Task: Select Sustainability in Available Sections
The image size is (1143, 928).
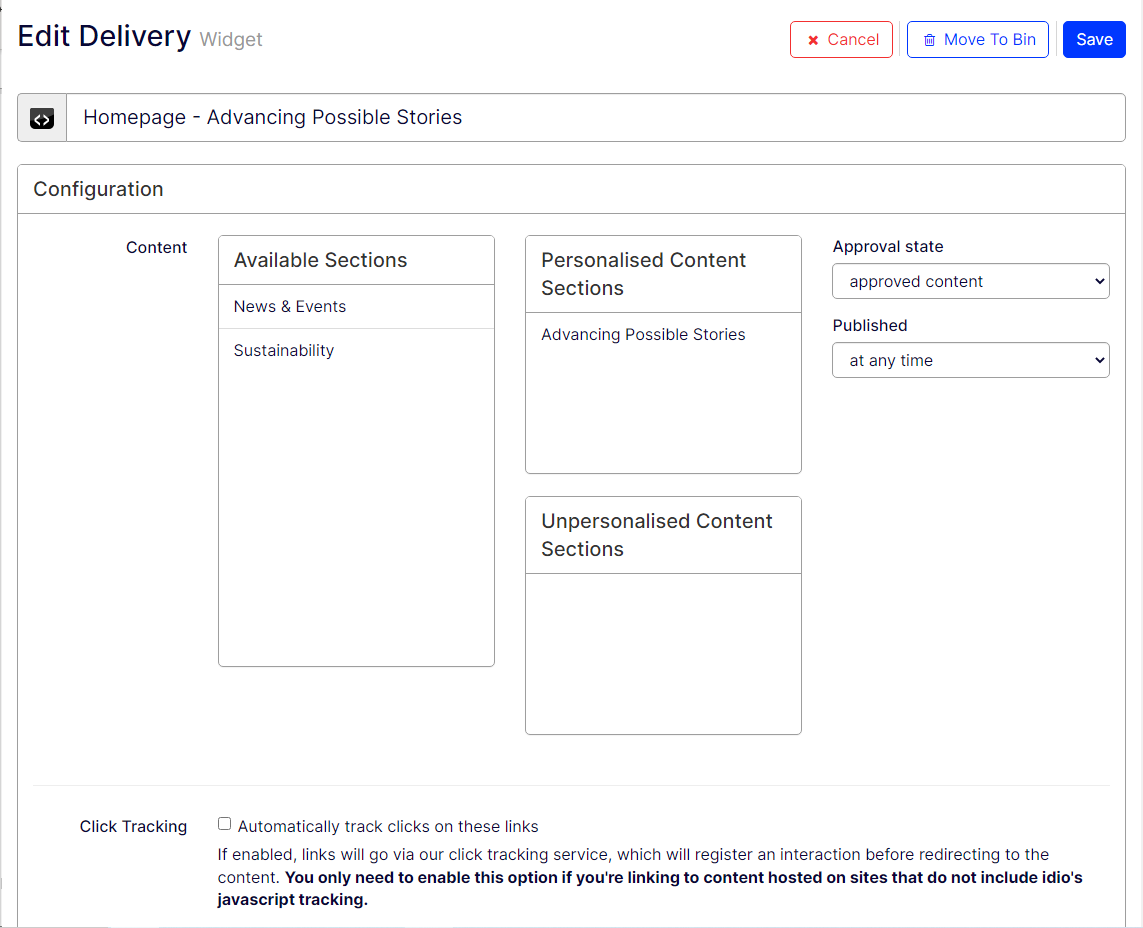Action: (284, 351)
